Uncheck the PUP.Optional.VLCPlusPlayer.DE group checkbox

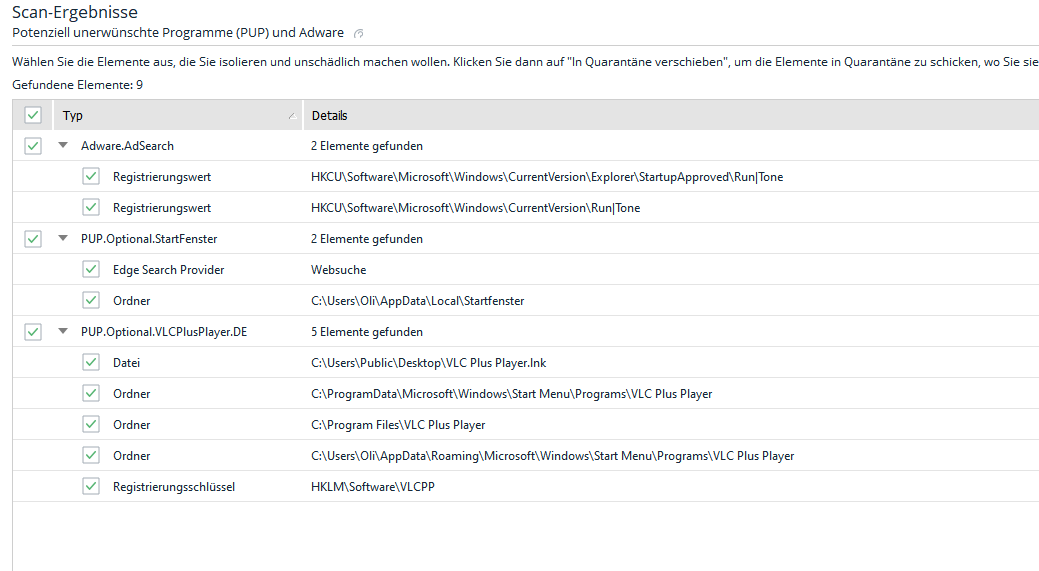pos(33,332)
